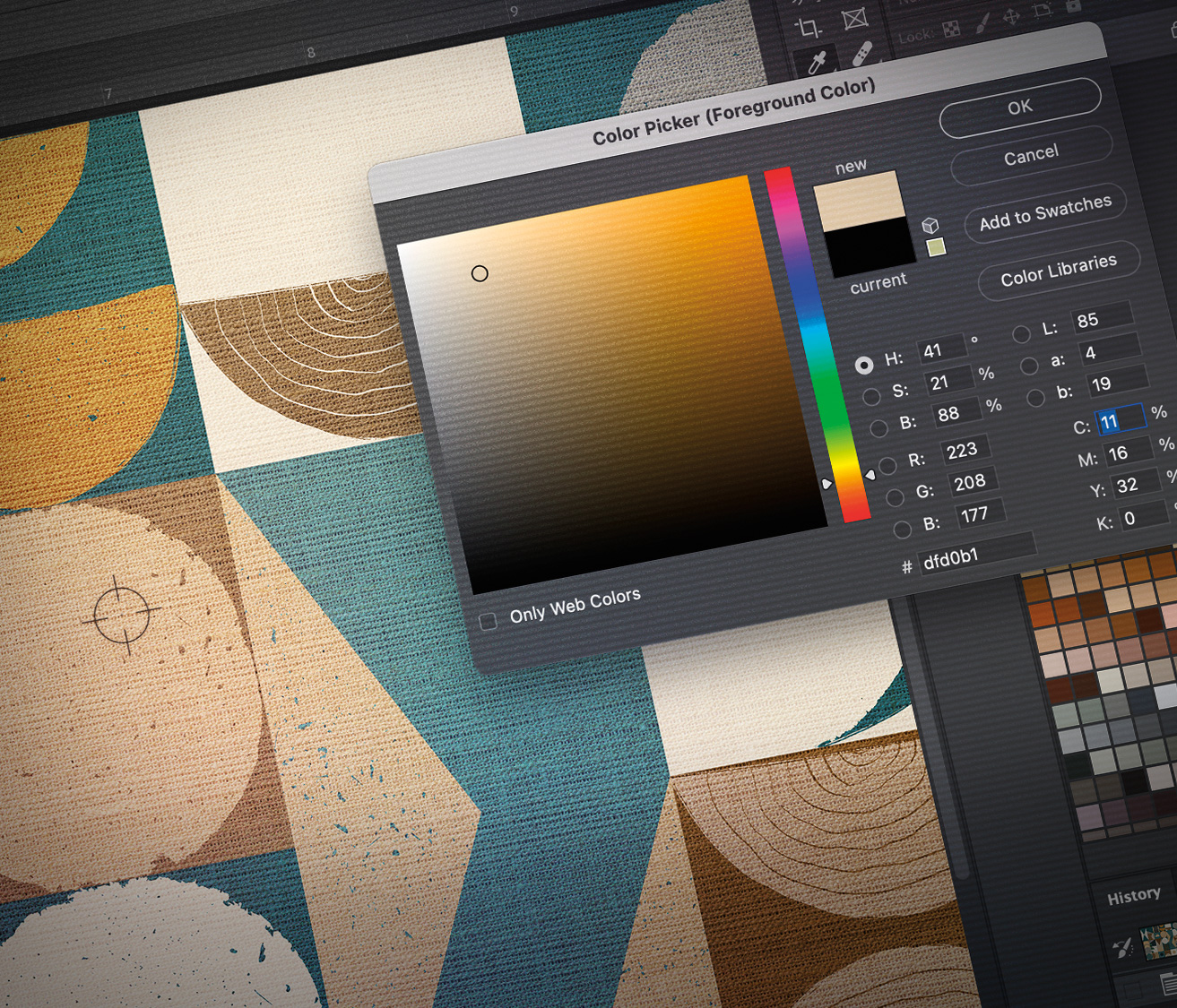This screenshot has width=1177, height=1008.
Task: Click the Cancel button
Action: click(1031, 156)
